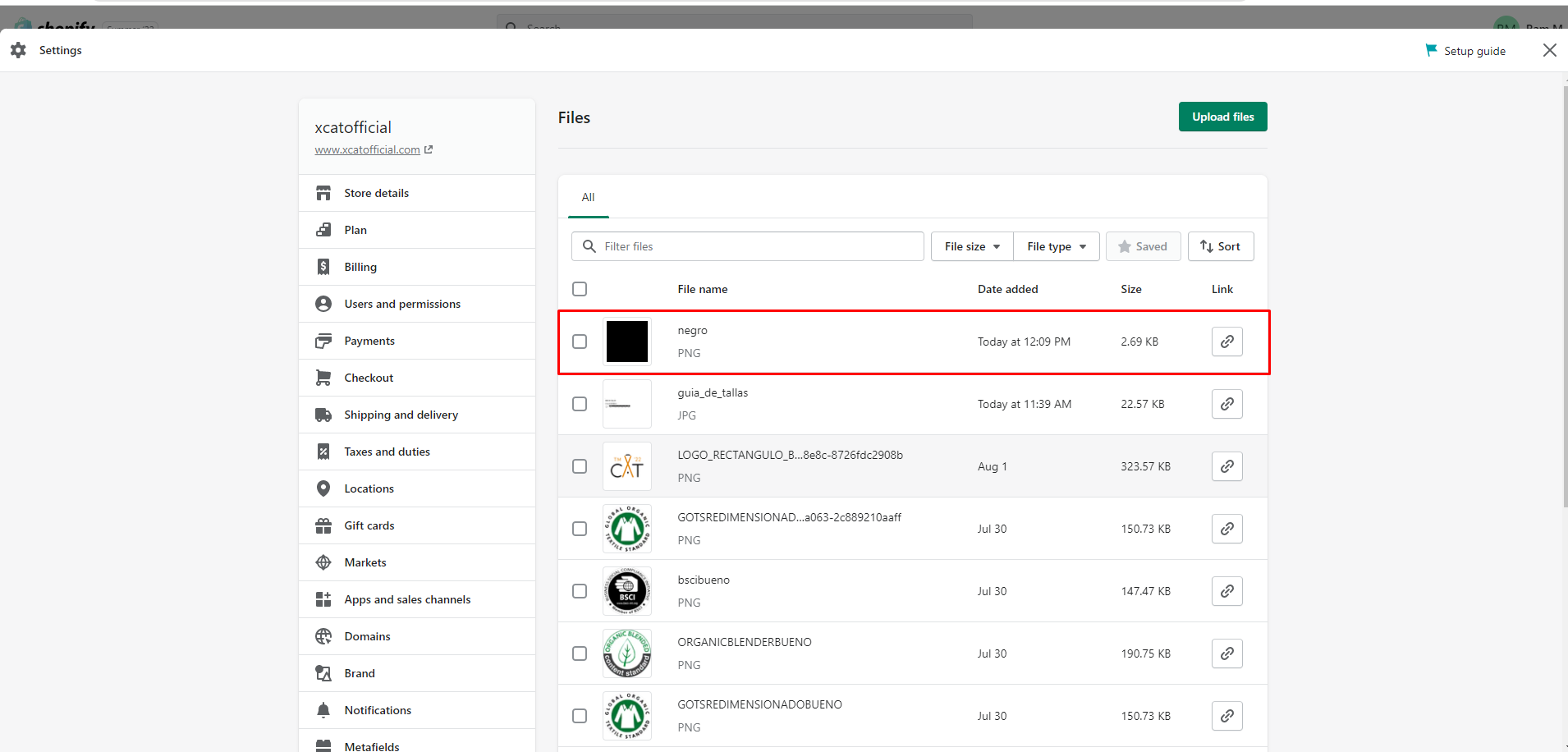Click the page vertical scrollbar
The width and height of the screenshot is (1568, 752).
[1565, 296]
